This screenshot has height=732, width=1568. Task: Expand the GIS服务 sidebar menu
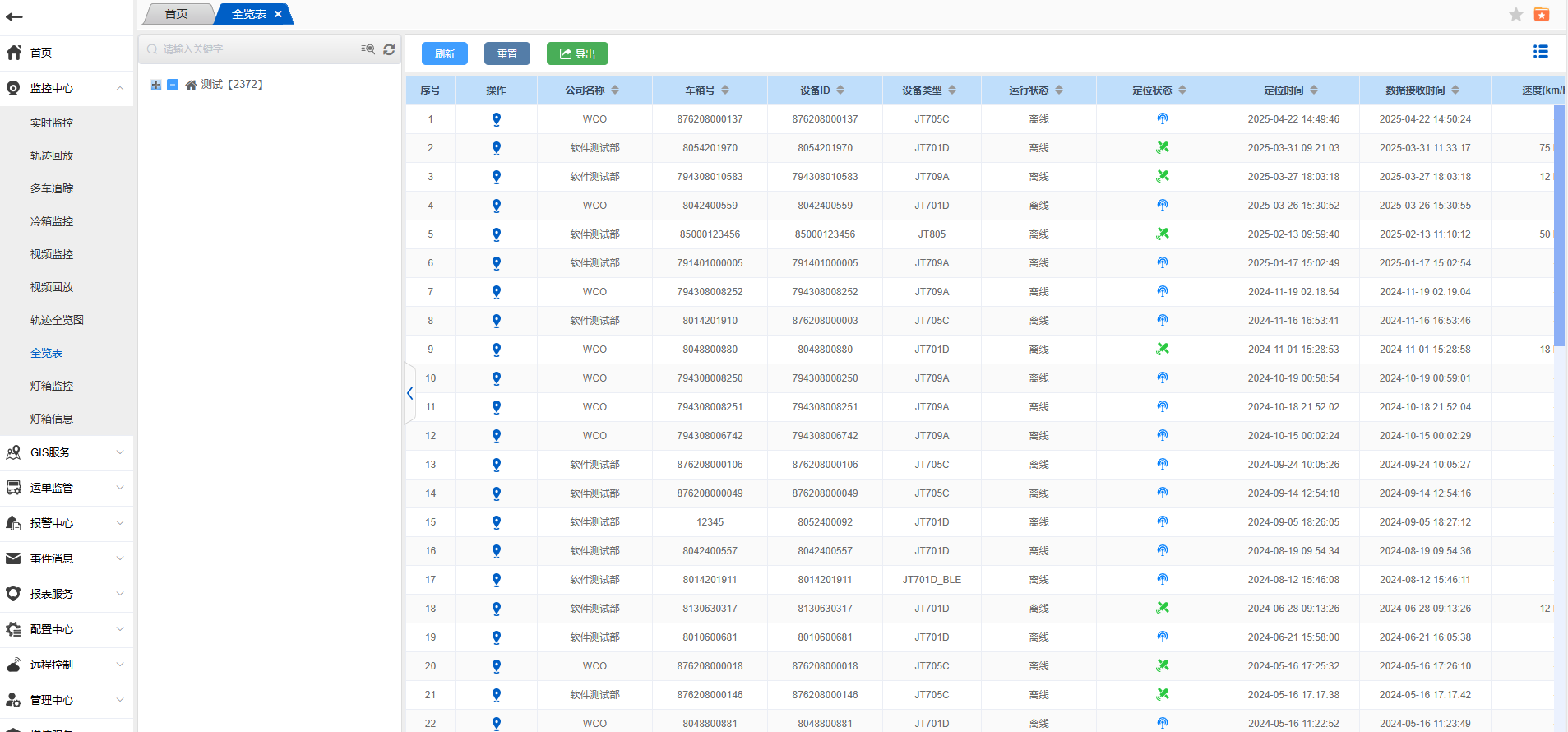tap(66, 452)
